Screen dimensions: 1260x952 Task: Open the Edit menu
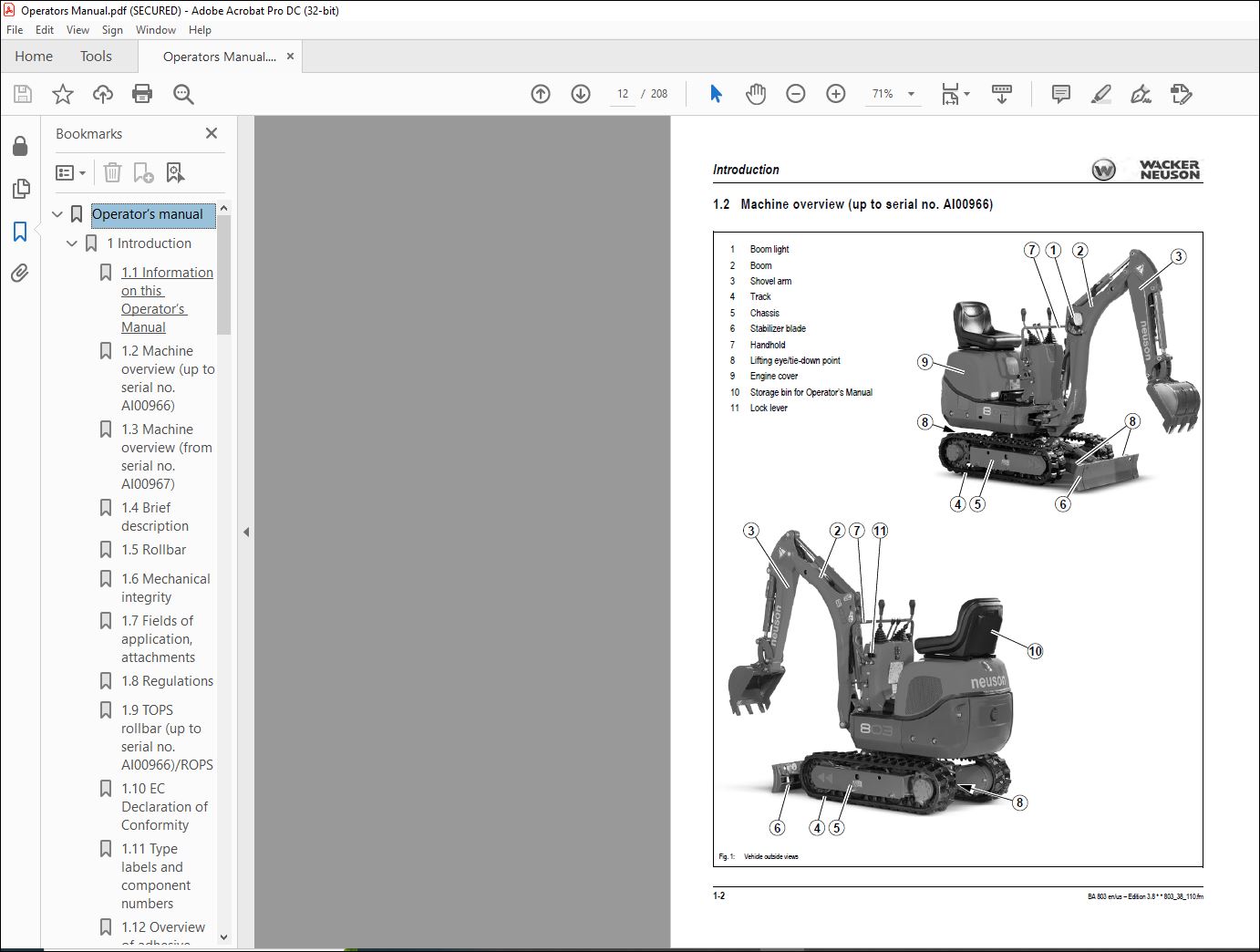pyautogui.click(x=45, y=30)
